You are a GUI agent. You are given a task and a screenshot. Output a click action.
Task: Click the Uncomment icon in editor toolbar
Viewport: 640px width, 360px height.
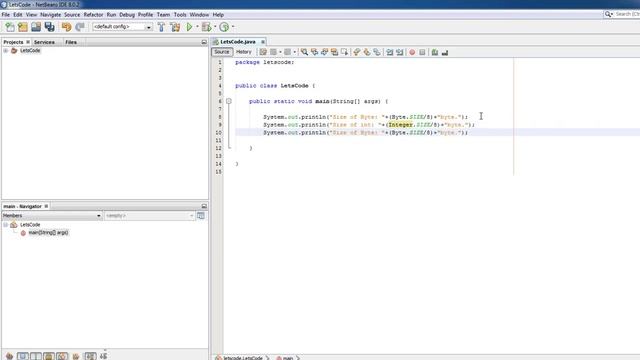(x=445, y=52)
